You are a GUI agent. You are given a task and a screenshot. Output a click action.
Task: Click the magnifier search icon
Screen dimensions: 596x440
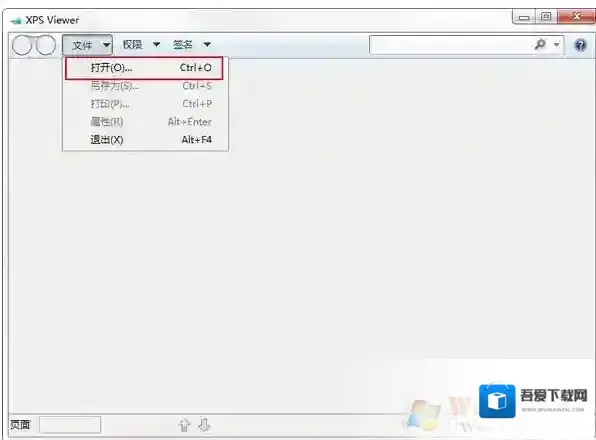[x=540, y=44]
